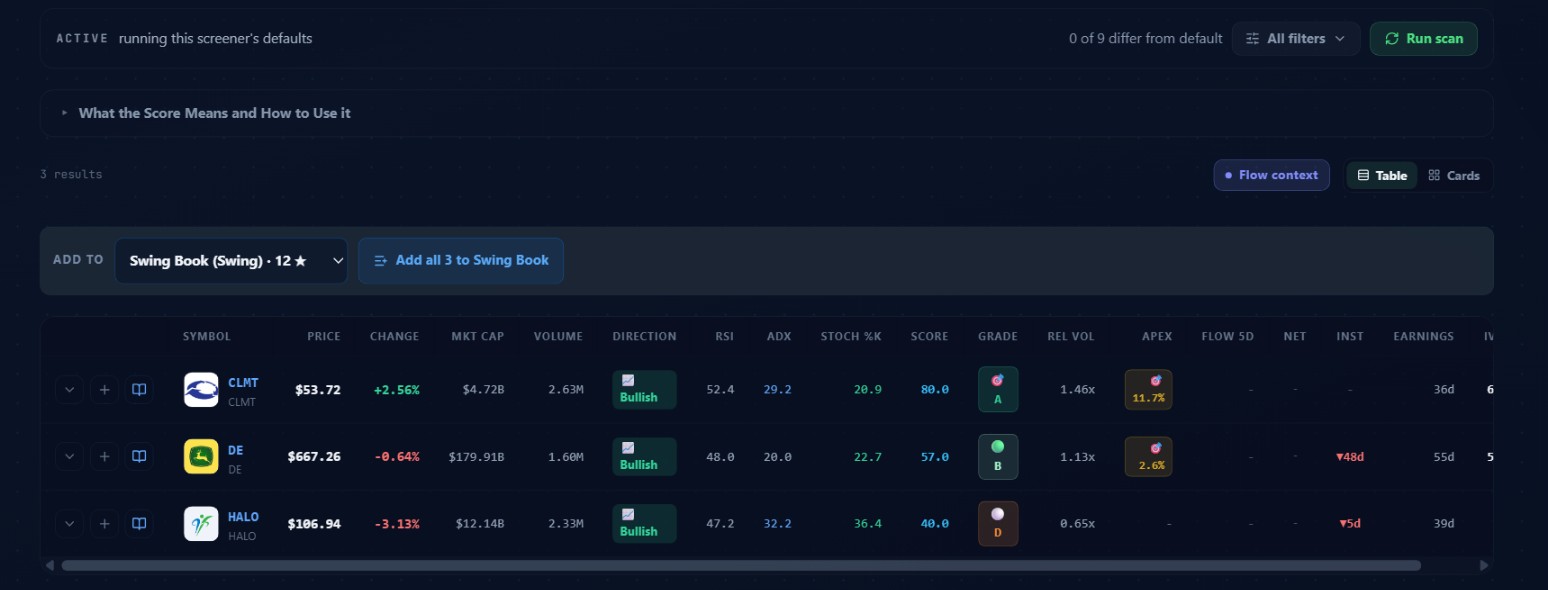The height and width of the screenshot is (590, 1548).
Task: Expand the CLMT row details
Action: tap(69, 390)
